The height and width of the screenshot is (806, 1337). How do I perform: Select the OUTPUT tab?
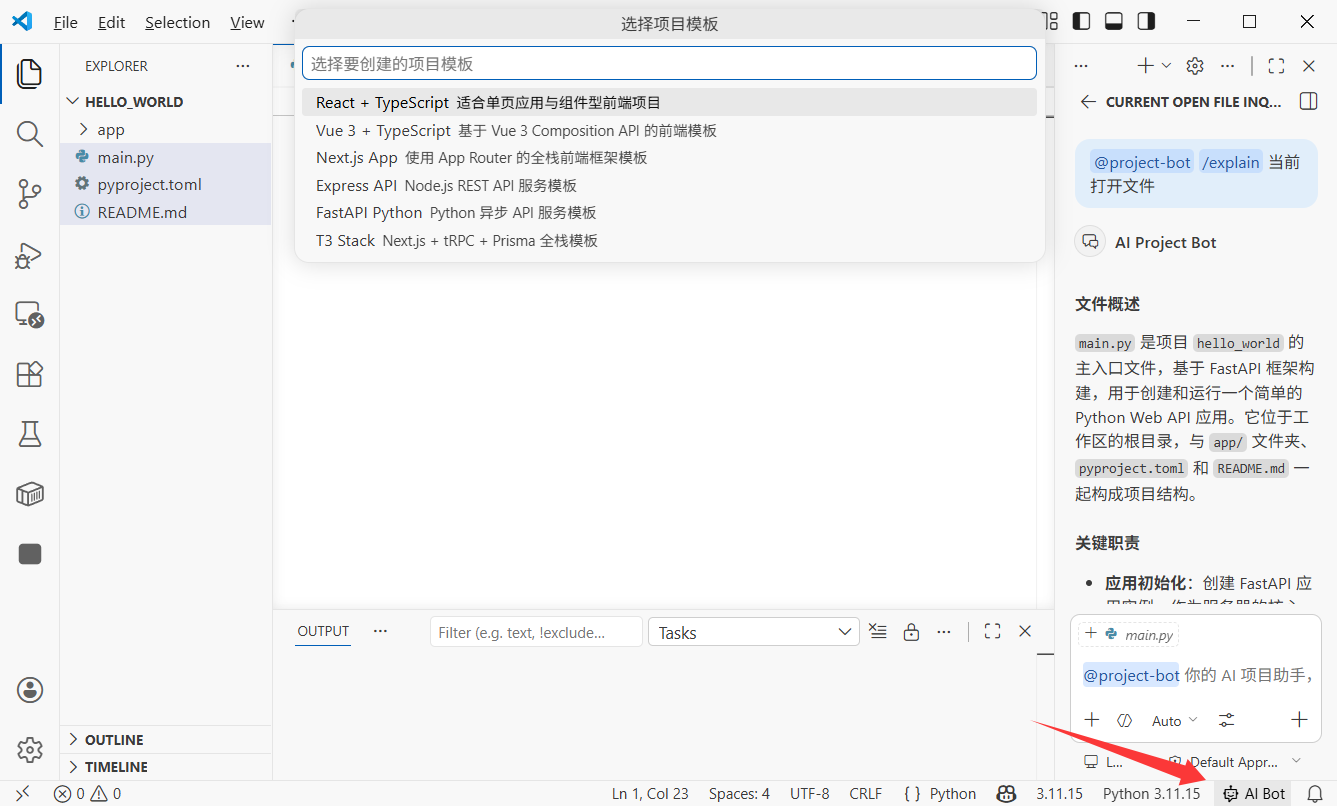(322, 631)
